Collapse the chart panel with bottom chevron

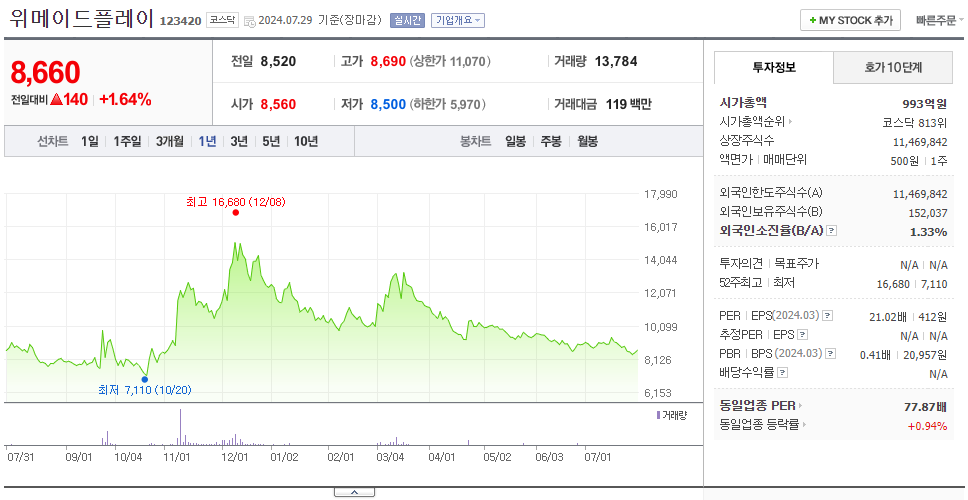354,493
